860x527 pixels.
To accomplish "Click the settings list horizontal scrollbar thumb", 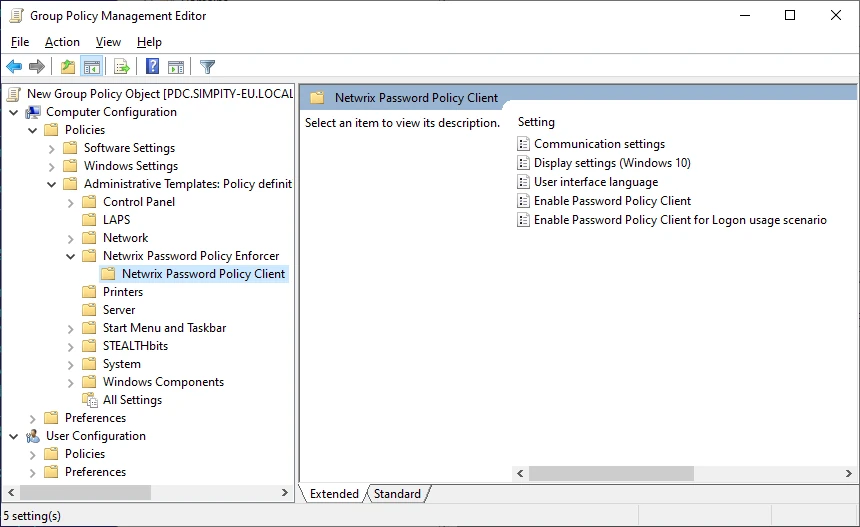I will tap(611, 473).
